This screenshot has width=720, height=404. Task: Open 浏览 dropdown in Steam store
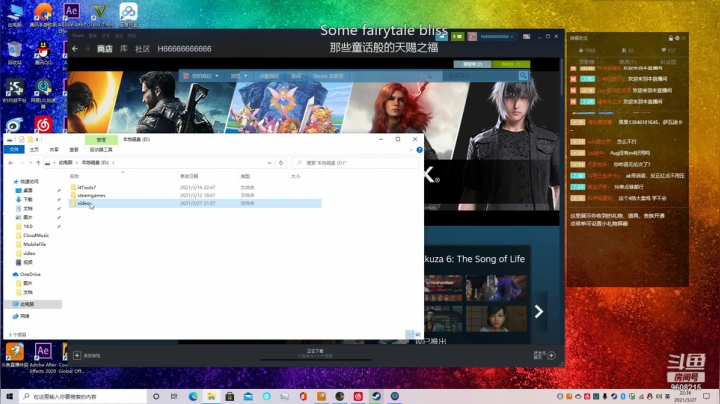[x=239, y=76]
